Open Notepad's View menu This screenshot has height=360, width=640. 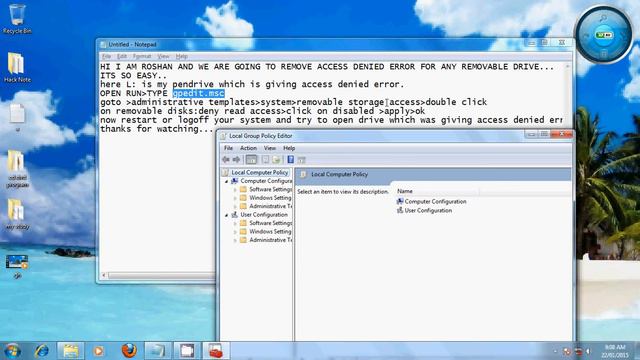coord(163,56)
